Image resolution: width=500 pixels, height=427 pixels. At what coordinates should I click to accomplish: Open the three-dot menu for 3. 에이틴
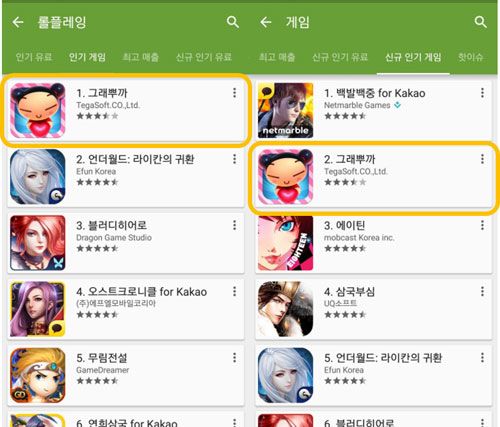(x=482, y=226)
